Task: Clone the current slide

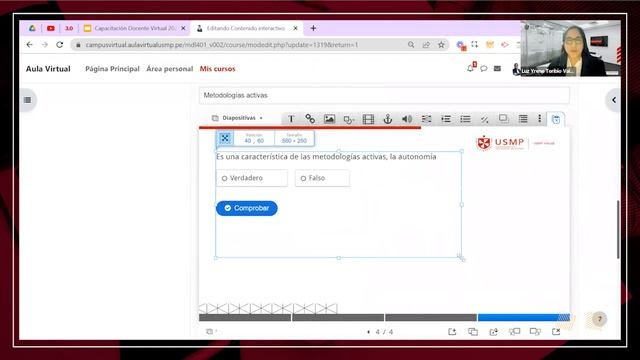Action: click(473, 332)
